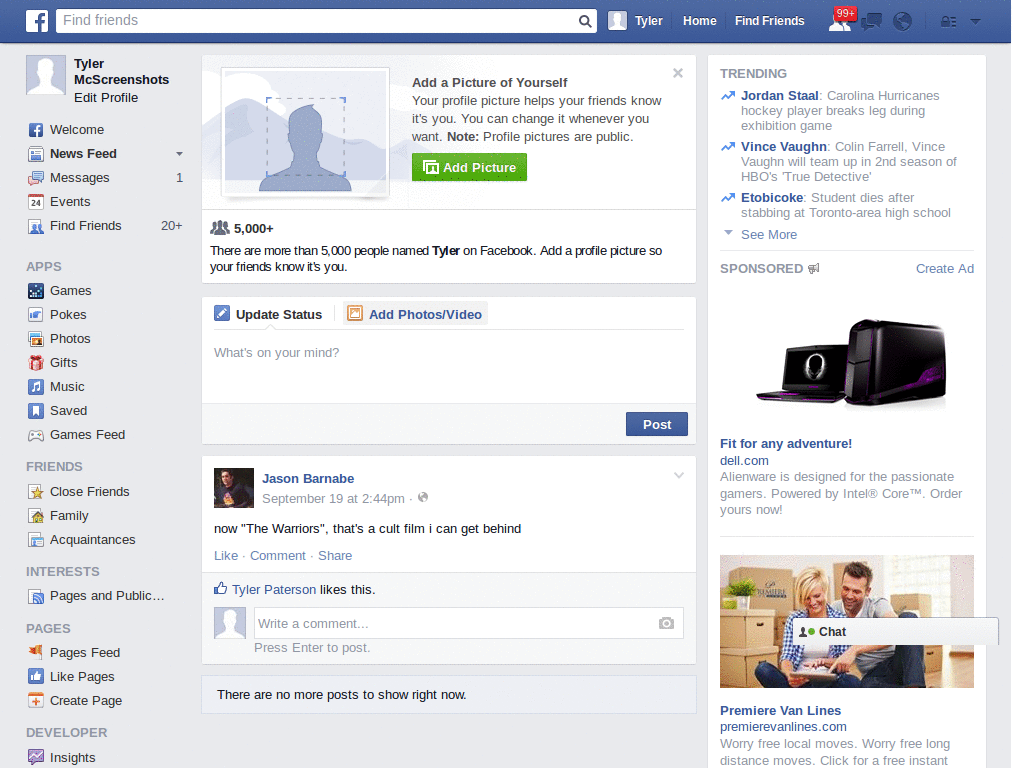The image size is (1024, 768).
Task: Open the messages icon in the header
Action: (871, 22)
